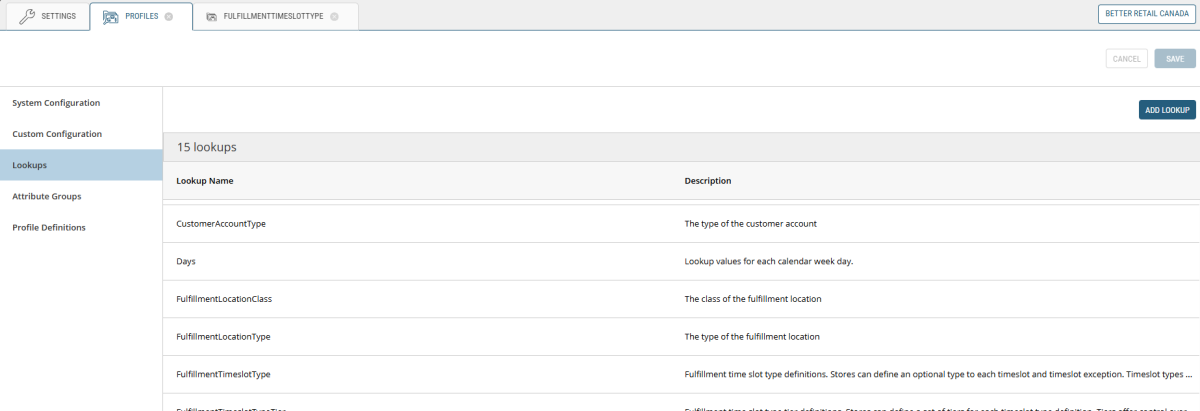Click the Add Lookup button

point(1167,110)
